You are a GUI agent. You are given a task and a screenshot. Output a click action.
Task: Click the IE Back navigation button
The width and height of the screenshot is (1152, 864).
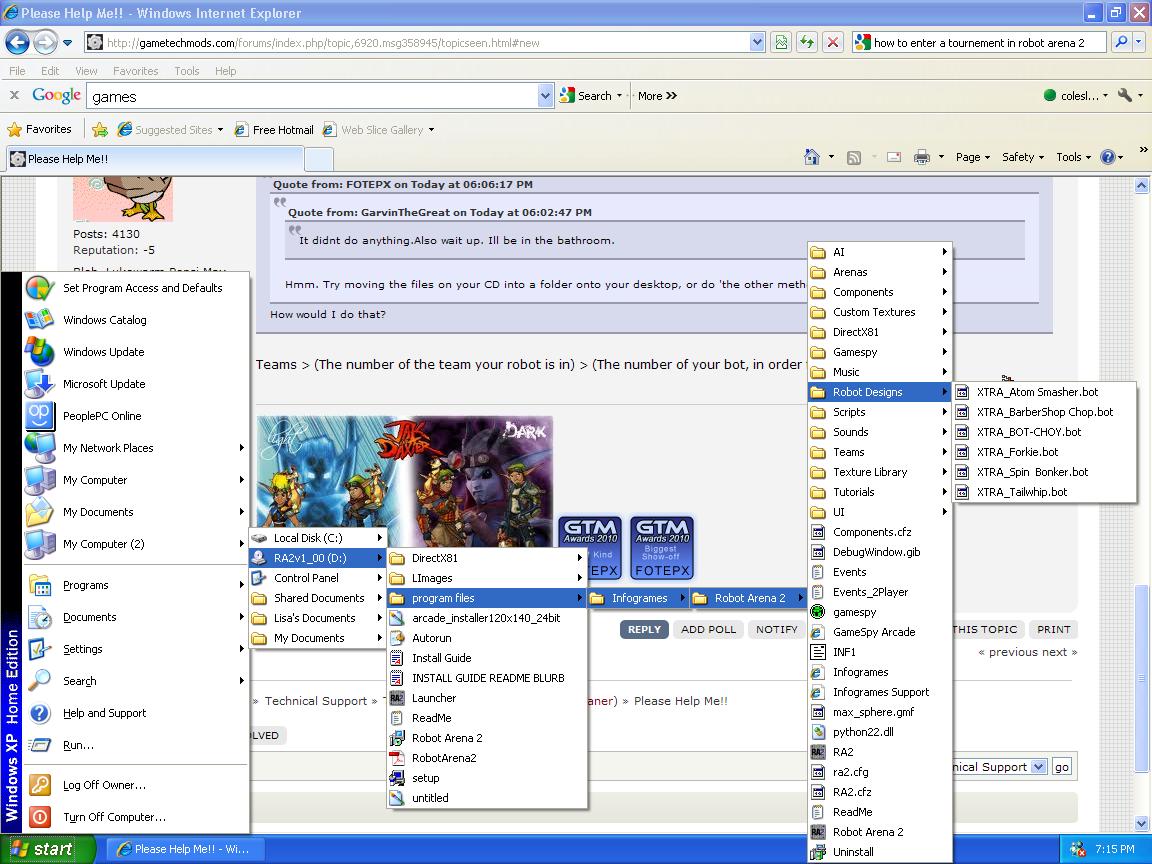point(17,43)
